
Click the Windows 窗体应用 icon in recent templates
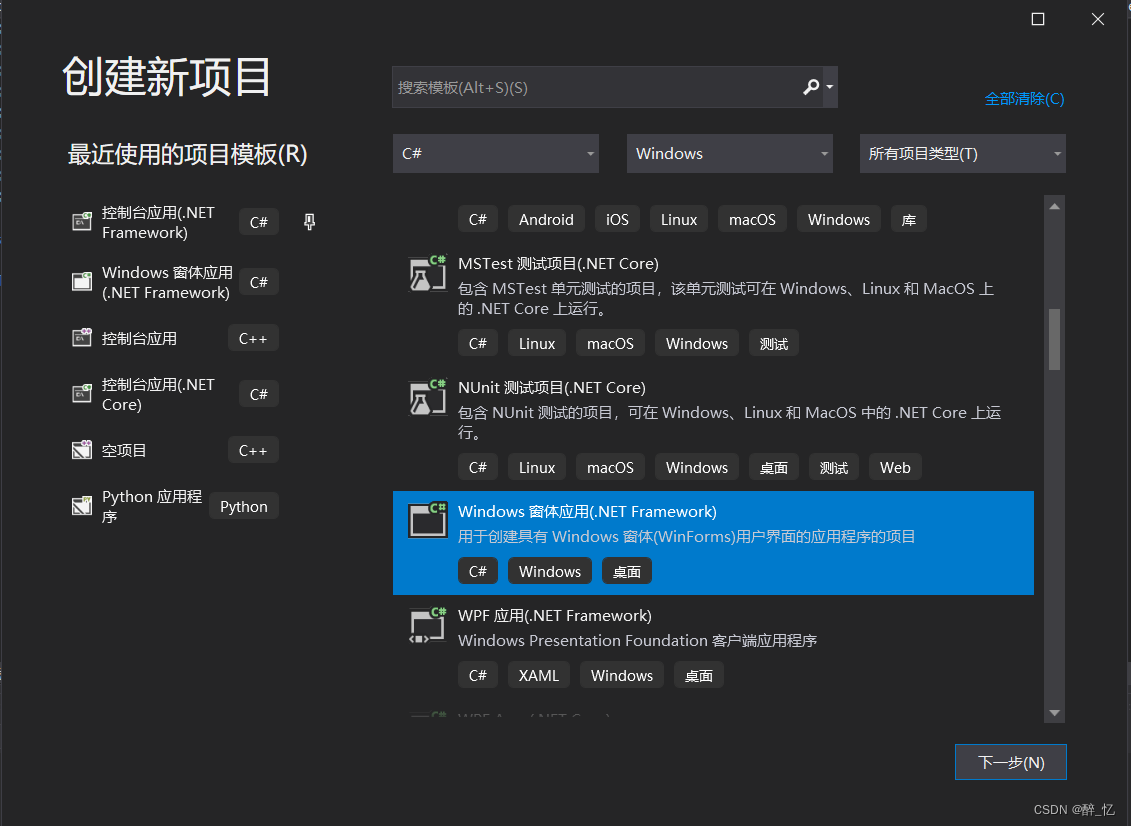coord(81,281)
